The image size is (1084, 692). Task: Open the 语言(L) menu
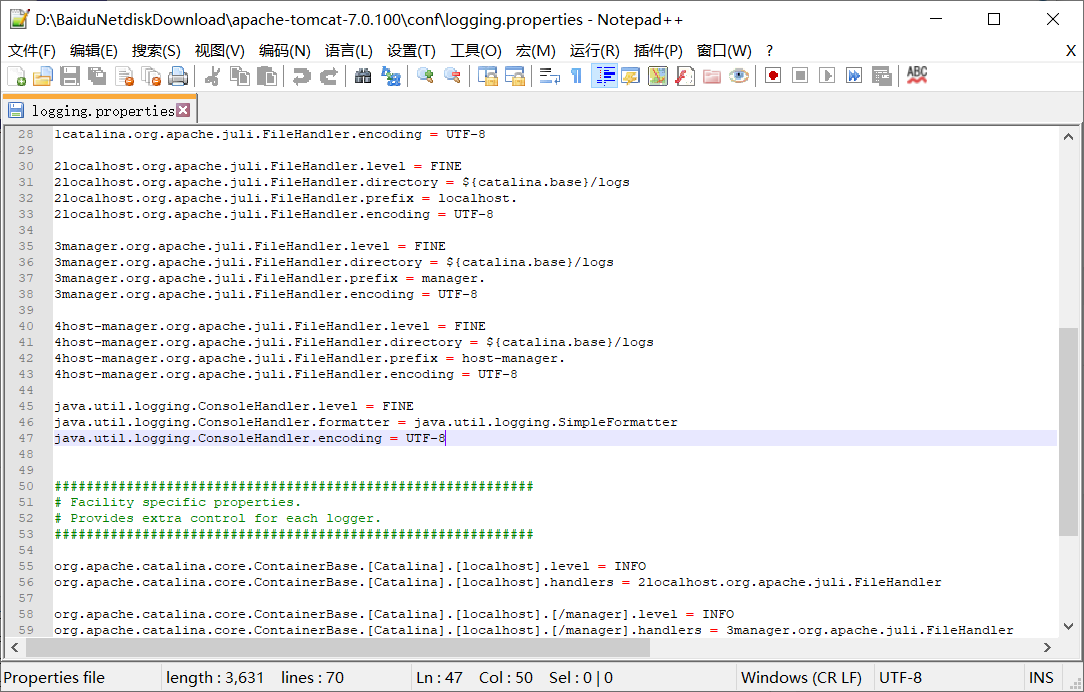349,50
